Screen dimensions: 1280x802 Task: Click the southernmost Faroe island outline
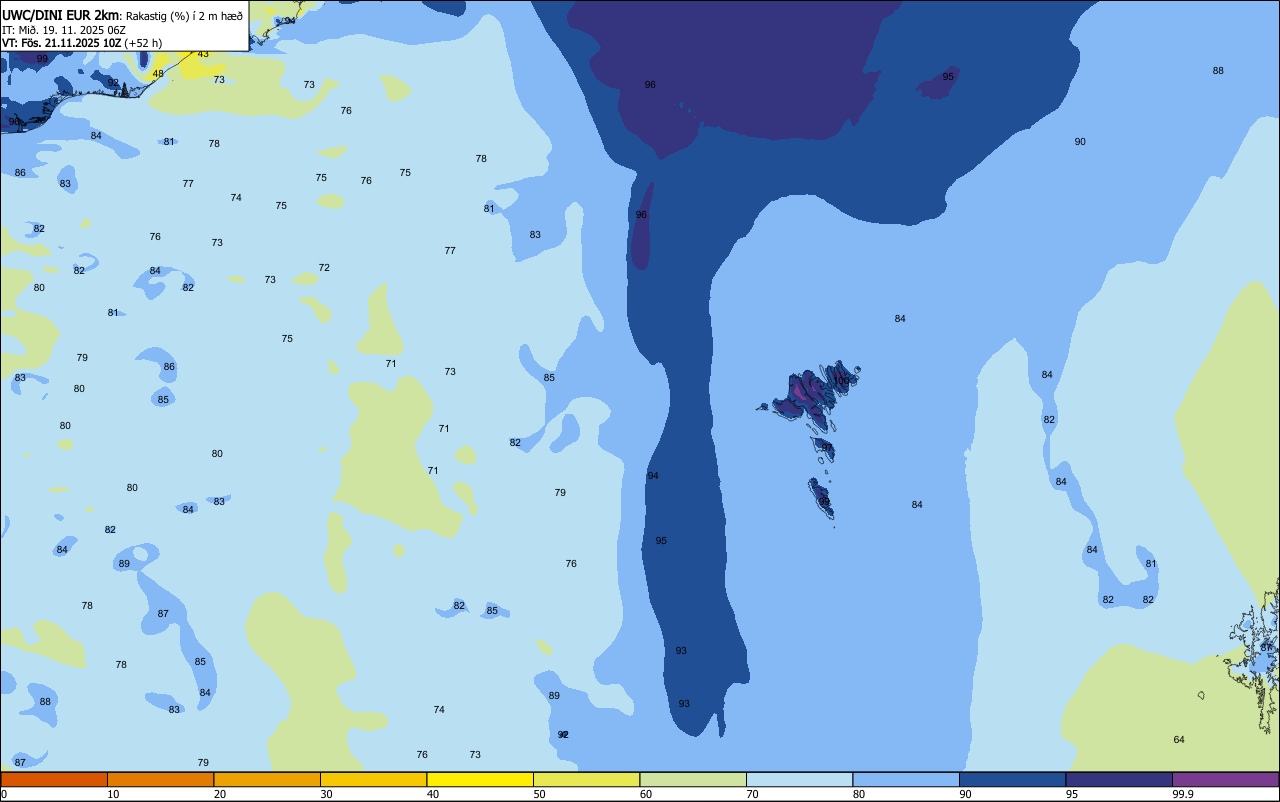click(821, 499)
